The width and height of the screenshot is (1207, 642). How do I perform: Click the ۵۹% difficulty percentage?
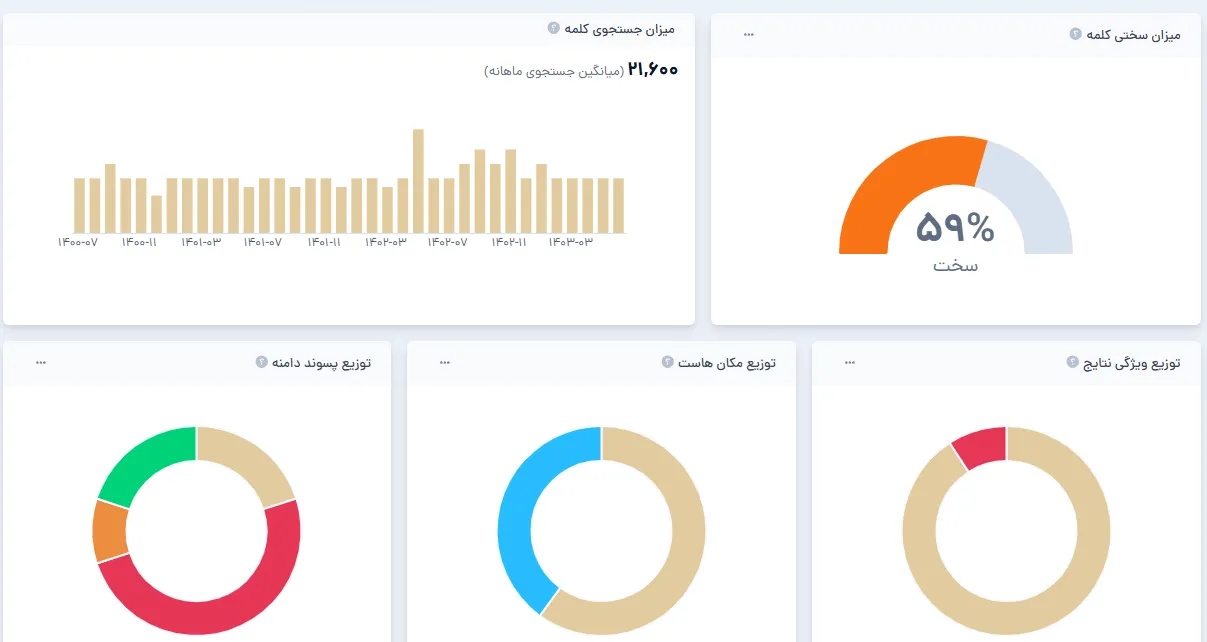click(x=955, y=229)
